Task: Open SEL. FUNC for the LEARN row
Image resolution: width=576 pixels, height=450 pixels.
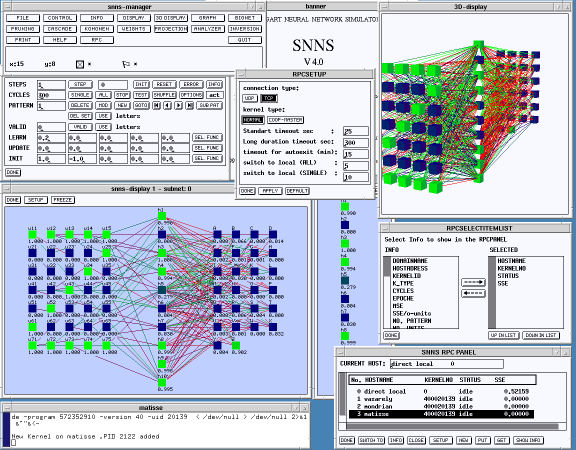Action: pos(207,137)
